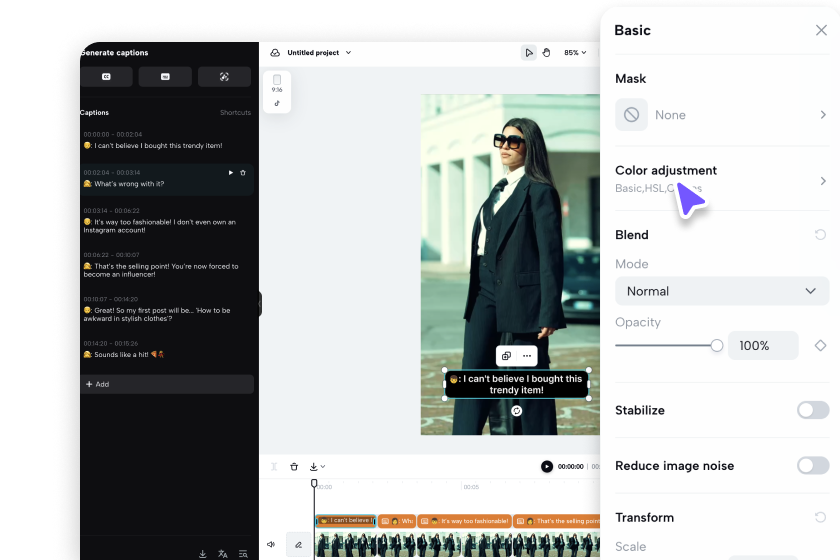Close the Basic panel
Viewport: 840px width, 560px height.
[x=821, y=30]
